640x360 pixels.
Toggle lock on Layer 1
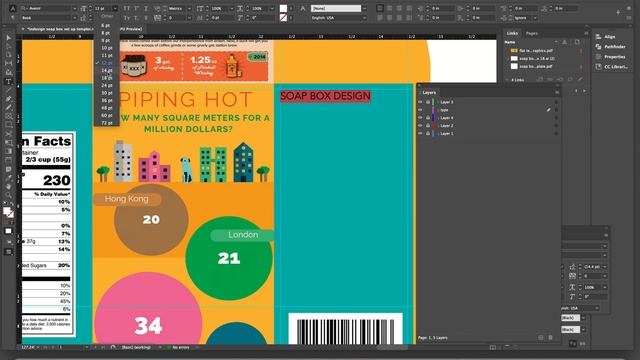[427, 133]
